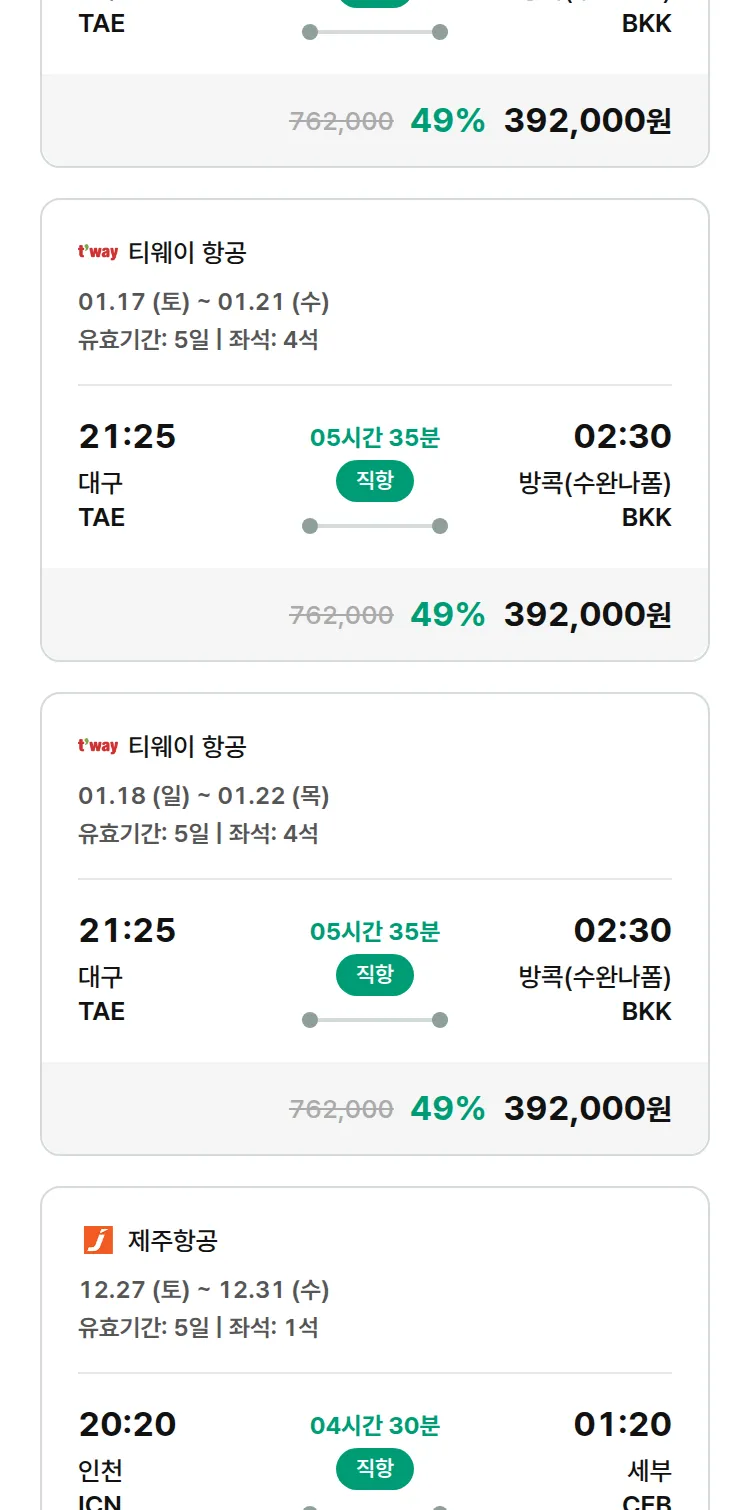The height and width of the screenshot is (1510, 750).
Task: Select the 392,000원 price on the 01.18 flight
Action: pyautogui.click(x=587, y=1108)
